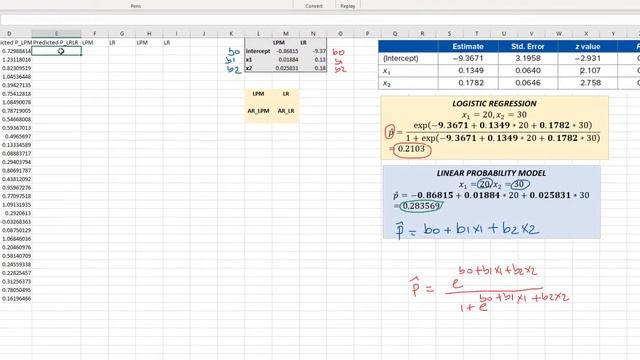This screenshot has height=360, width=640.
Task: Select column J header
Action: coord(204,33)
